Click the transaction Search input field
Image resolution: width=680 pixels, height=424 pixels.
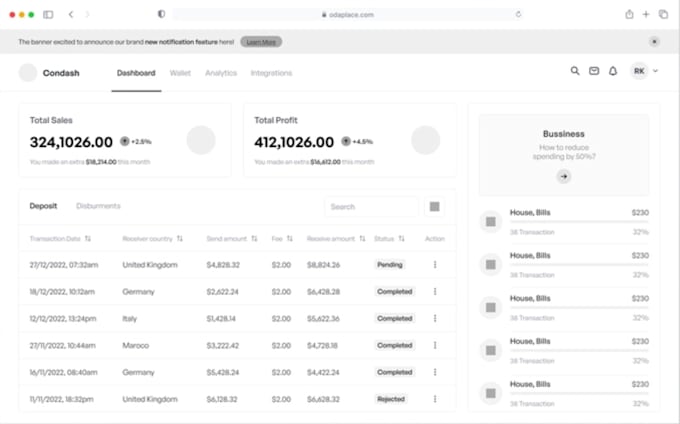(x=370, y=207)
